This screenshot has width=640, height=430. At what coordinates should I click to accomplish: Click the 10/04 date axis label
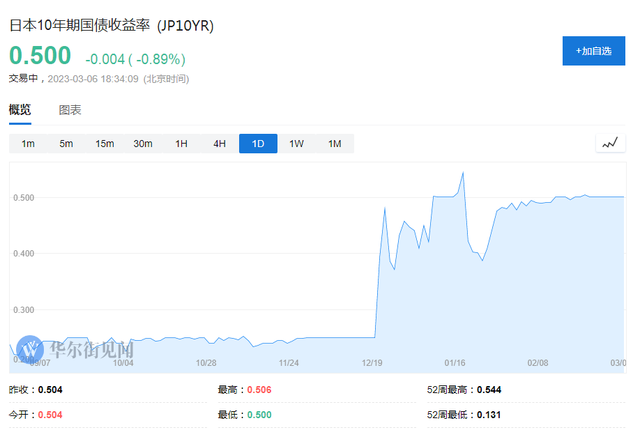click(x=123, y=363)
